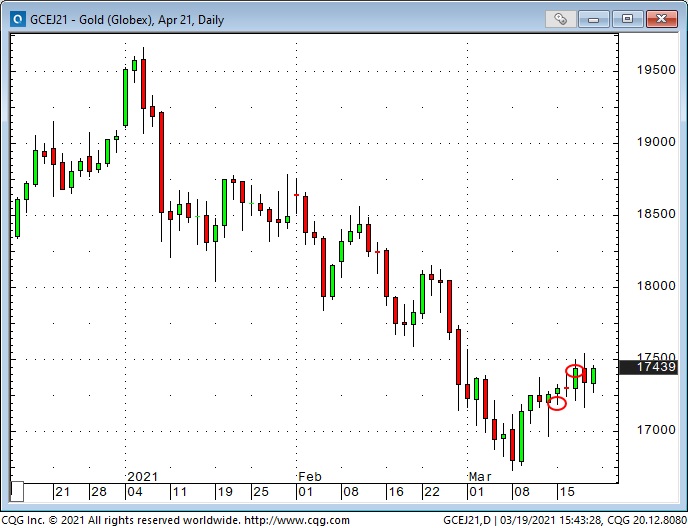
Task: Click the small empty box at time axis left
Action: (x=17, y=492)
